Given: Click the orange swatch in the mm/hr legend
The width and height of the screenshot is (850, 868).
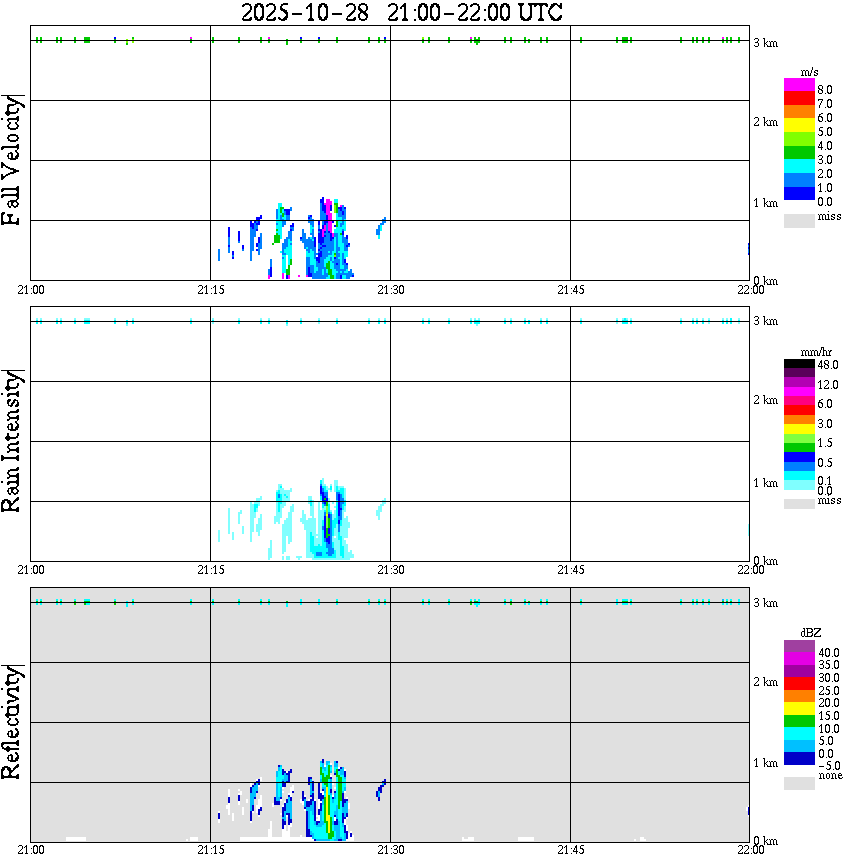Looking at the screenshot, I should click(x=799, y=420).
